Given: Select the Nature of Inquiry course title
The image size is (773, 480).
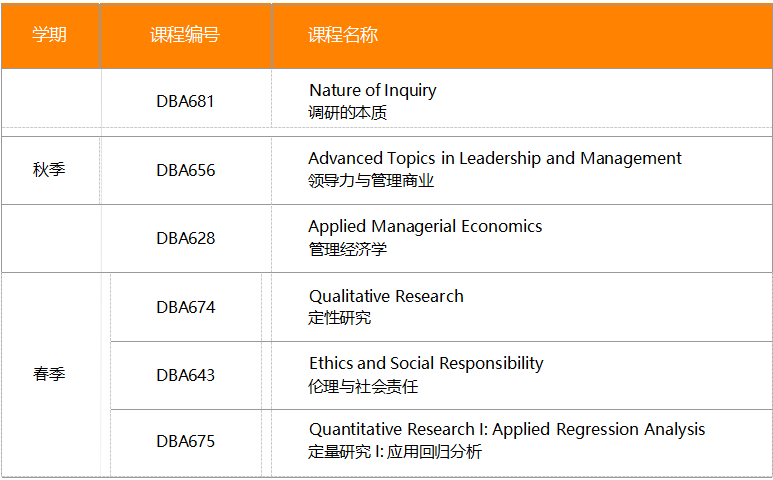Looking at the screenshot, I should pos(372,90).
